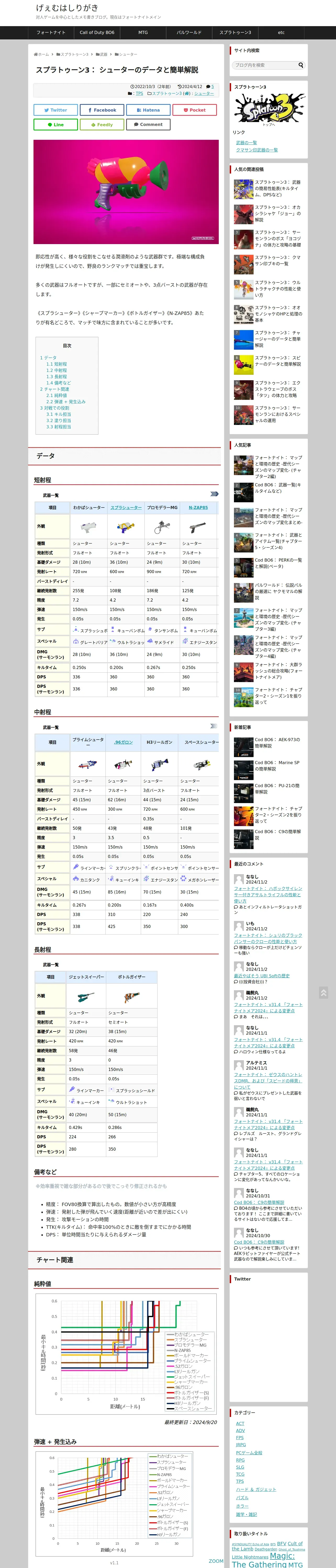336x1568 pixels.
Task: Open the 雑学・雑記 category link
Action: (246, 1514)
